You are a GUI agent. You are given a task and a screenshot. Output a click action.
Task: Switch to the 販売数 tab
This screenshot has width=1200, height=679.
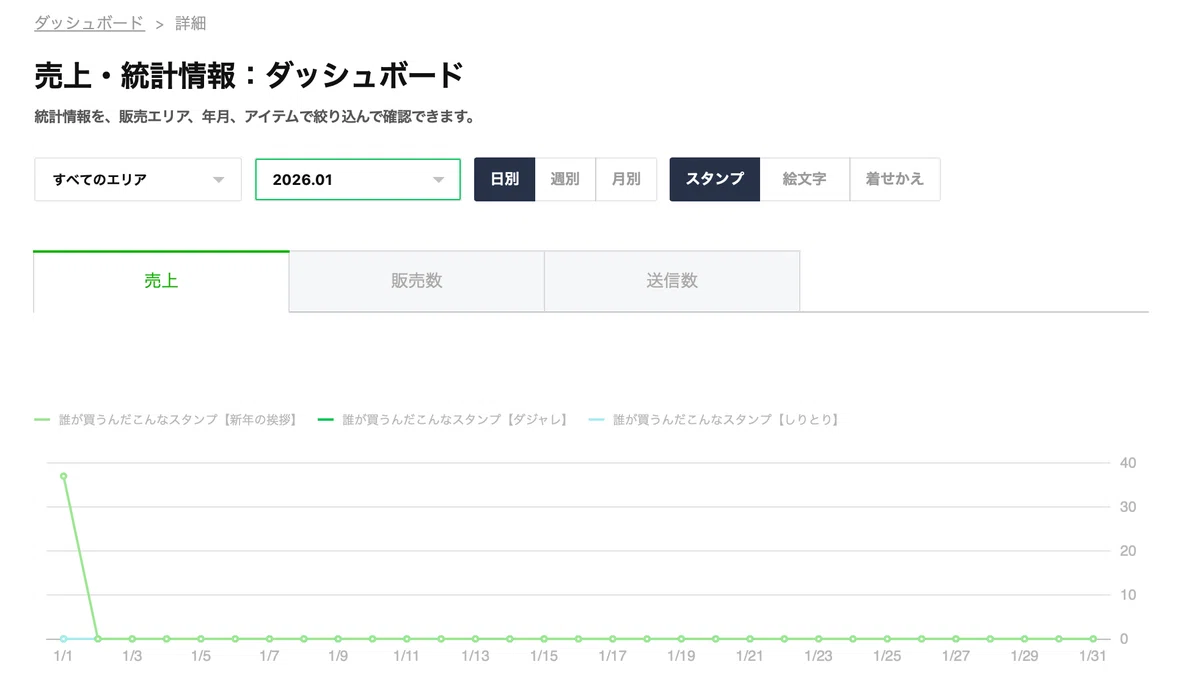417,281
